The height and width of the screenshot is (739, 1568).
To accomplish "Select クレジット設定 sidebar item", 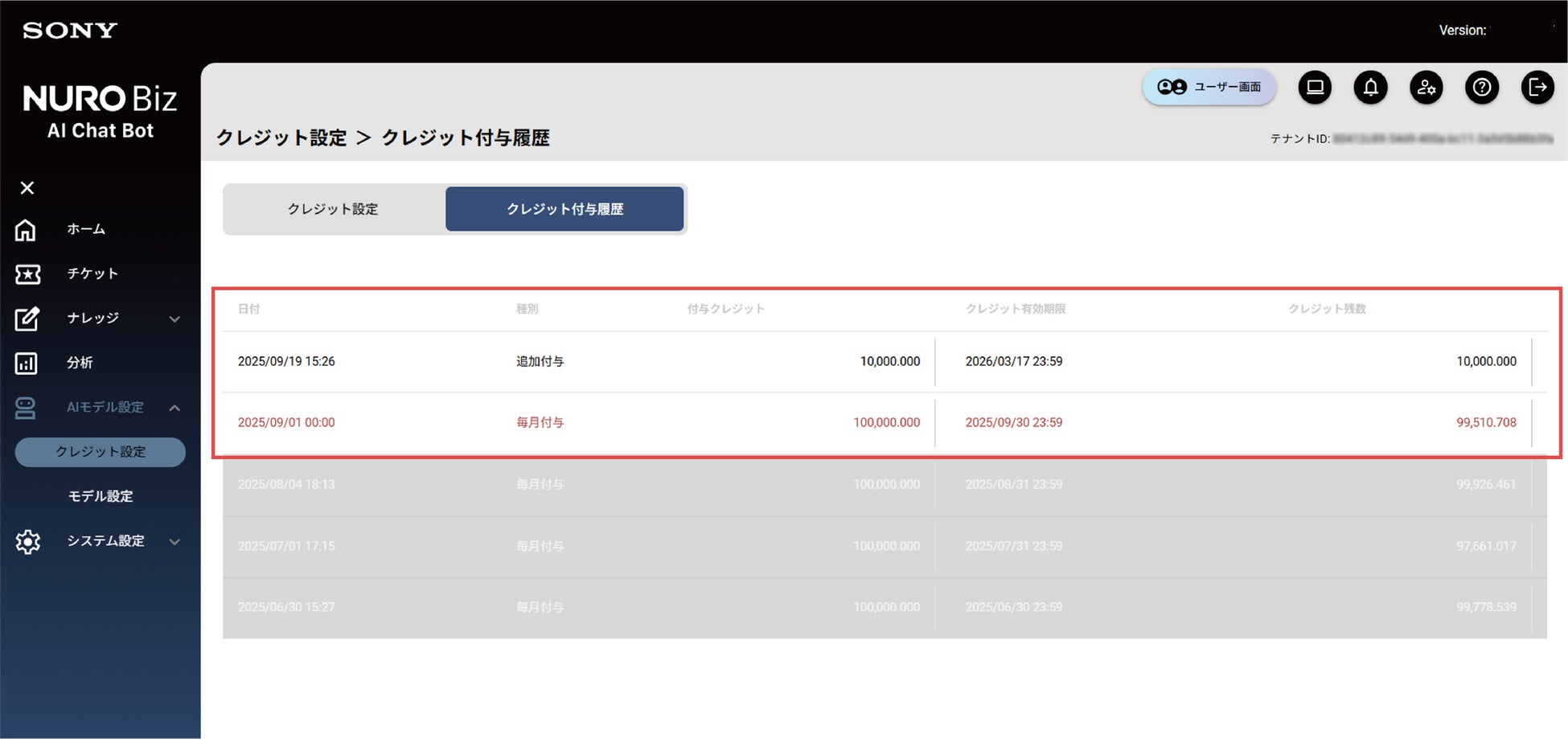I will coord(101,452).
